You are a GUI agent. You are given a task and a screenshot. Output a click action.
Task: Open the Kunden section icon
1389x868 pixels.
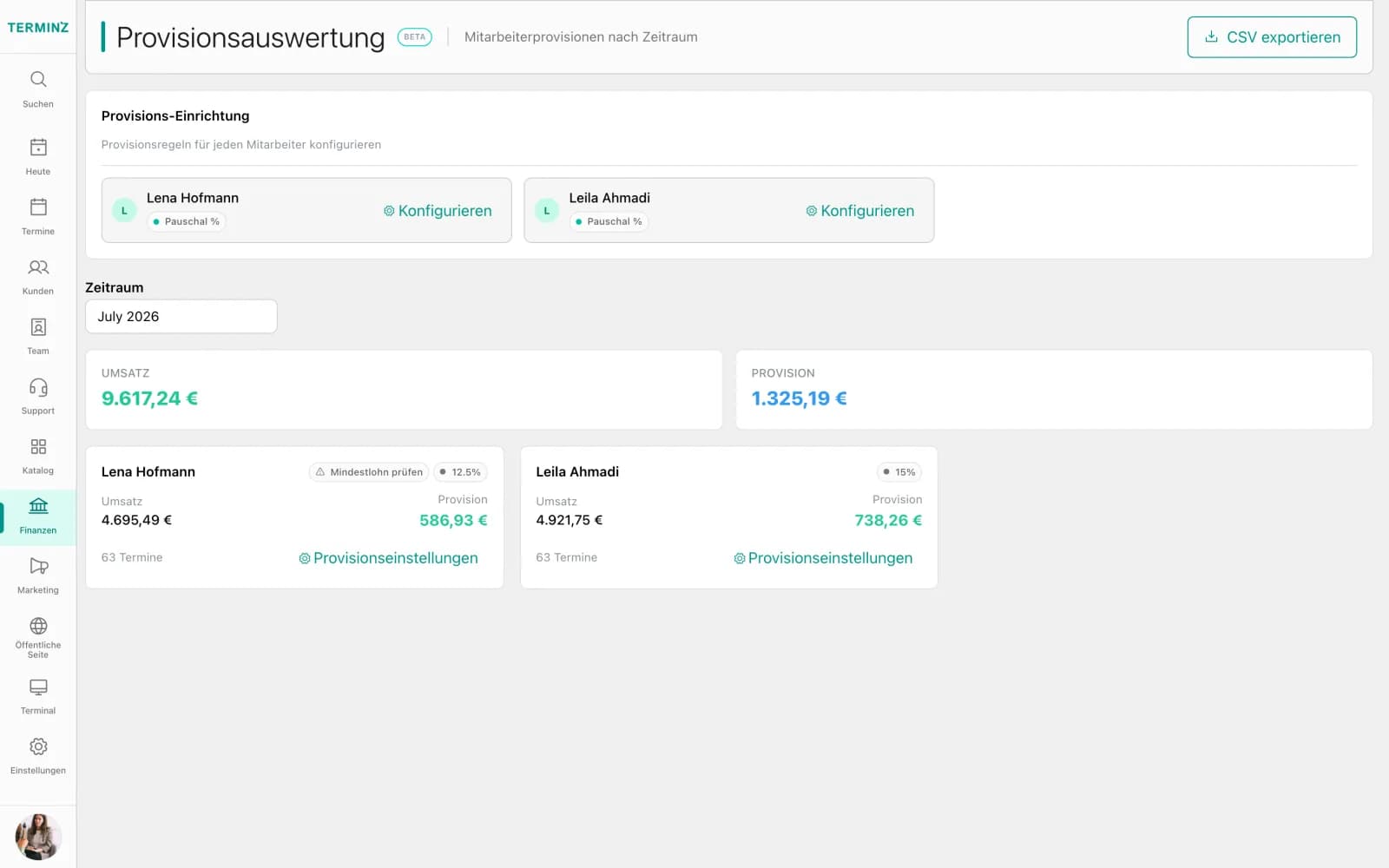tap(38, 267)
